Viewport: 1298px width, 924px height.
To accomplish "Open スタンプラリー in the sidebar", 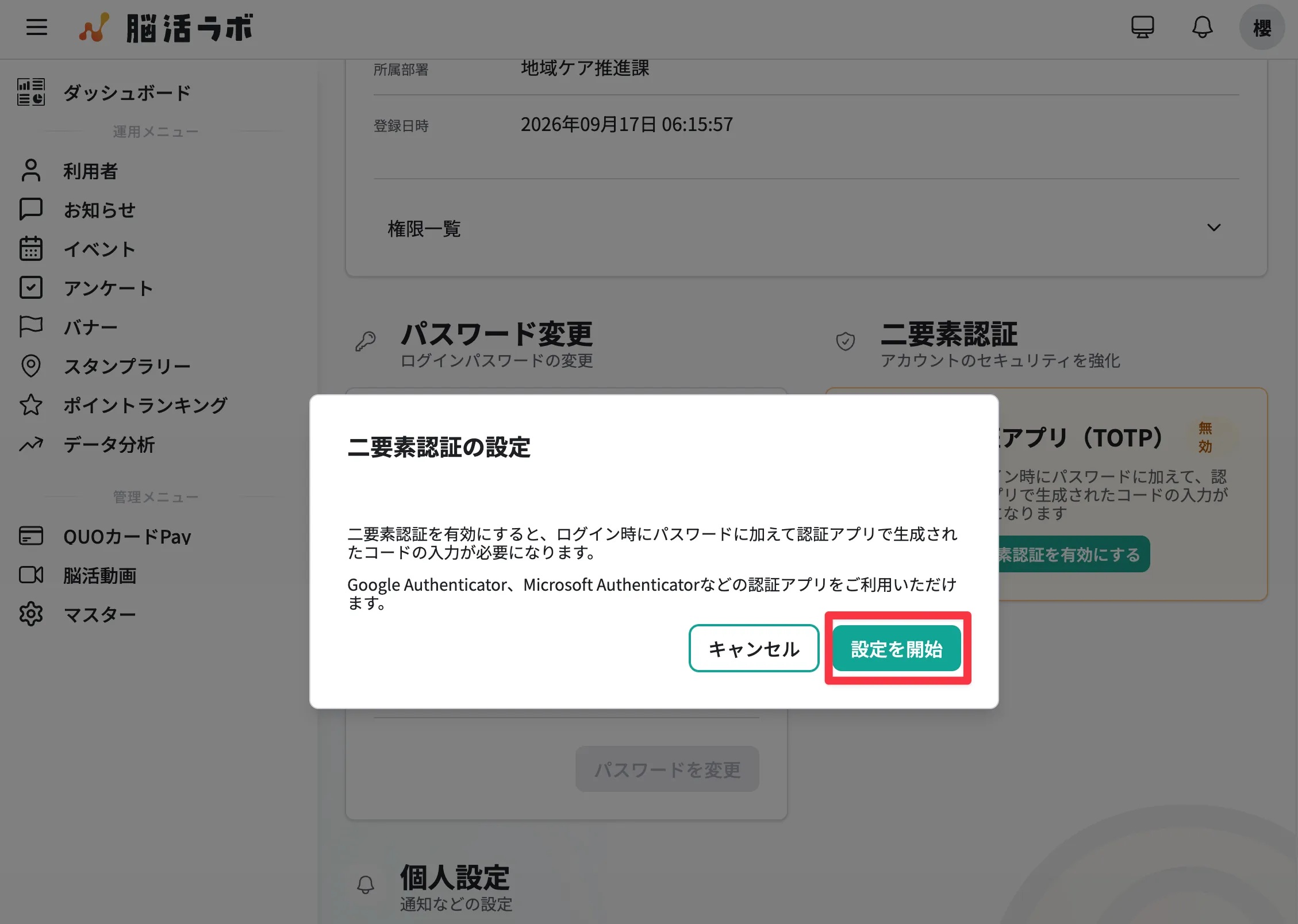I will pos(127,366).
